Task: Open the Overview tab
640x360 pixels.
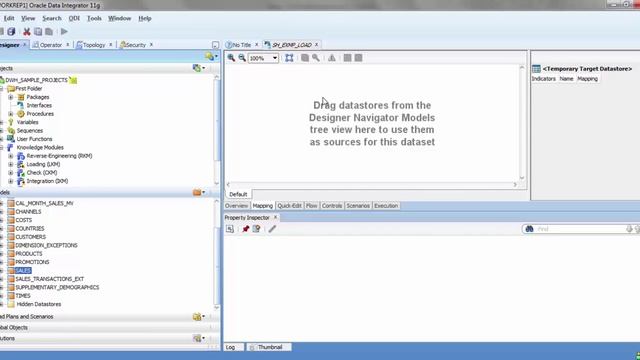Action: (236, 206)
